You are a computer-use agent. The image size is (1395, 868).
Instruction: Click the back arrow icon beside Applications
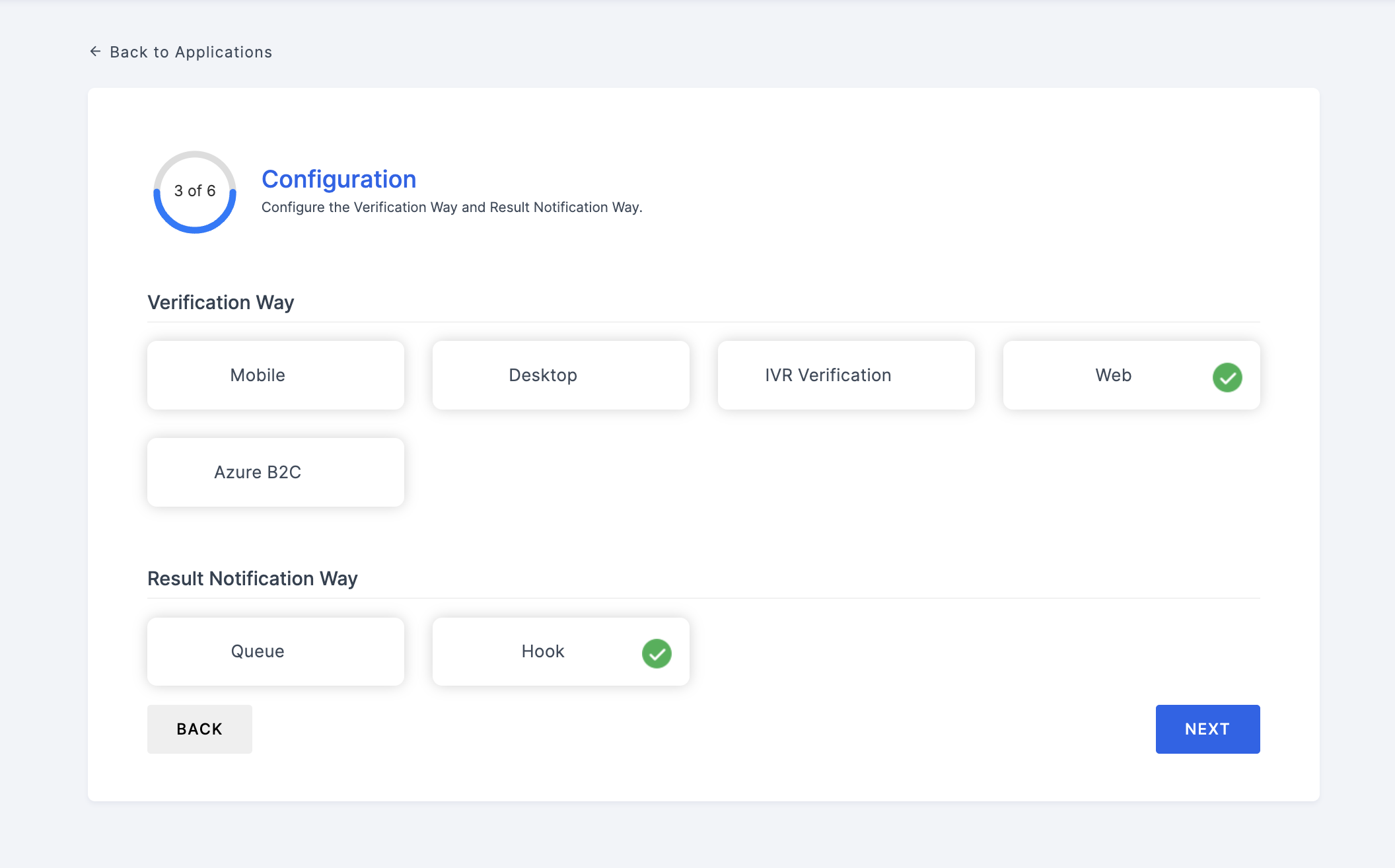(95, 52)
